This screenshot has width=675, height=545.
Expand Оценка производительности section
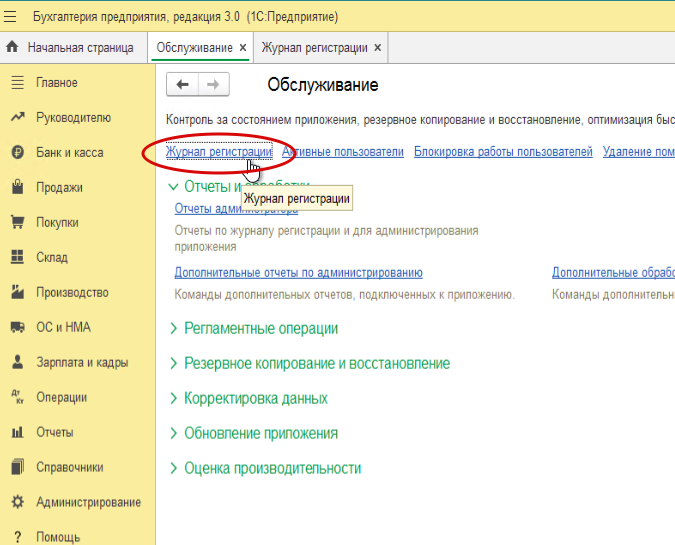(x=272, y=468)
